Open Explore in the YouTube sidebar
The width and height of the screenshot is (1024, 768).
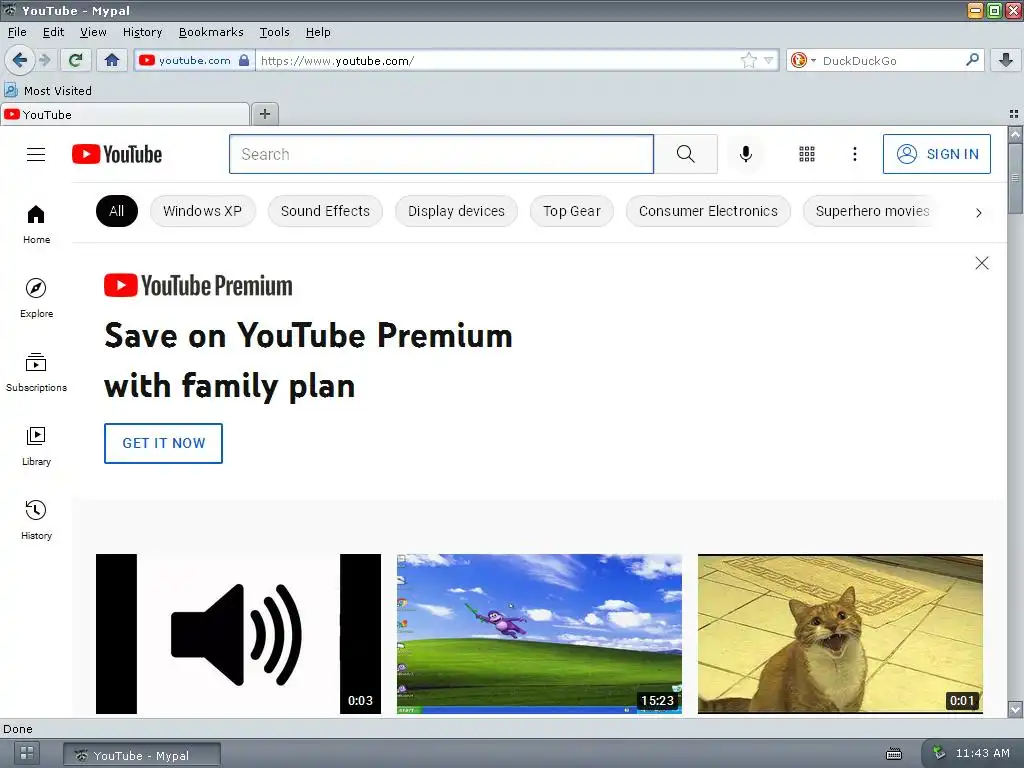37,298
